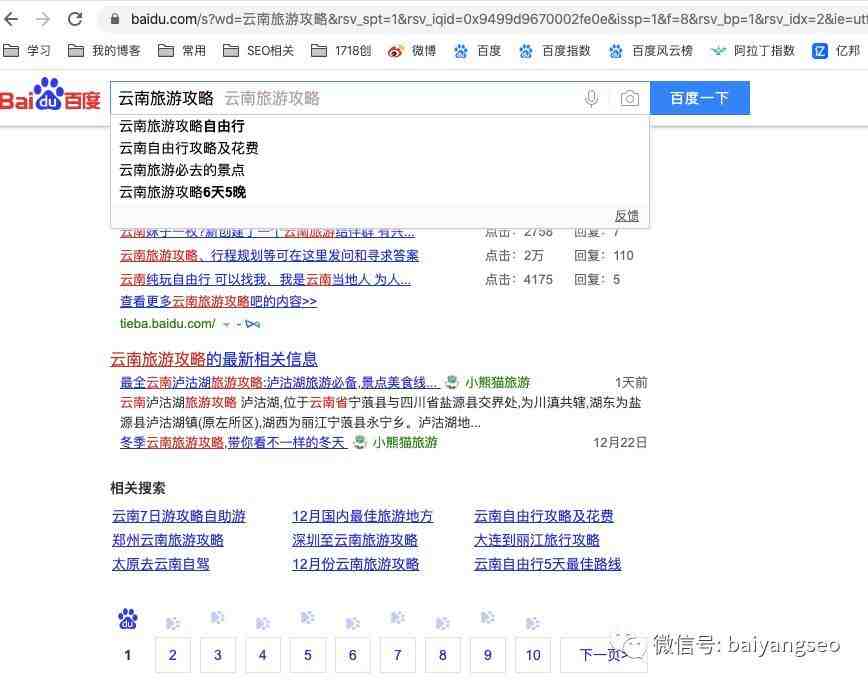Reload the page with refresh icon

[x=75, y=19]
